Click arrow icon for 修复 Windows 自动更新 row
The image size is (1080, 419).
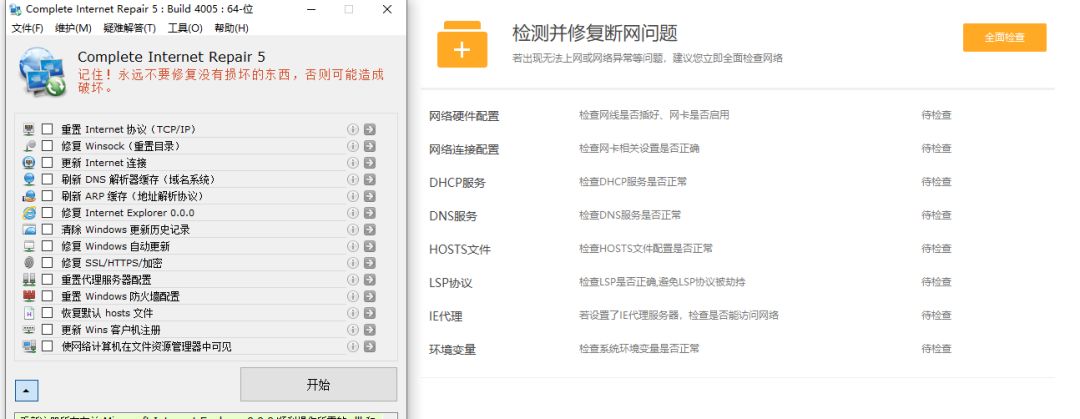370,246
